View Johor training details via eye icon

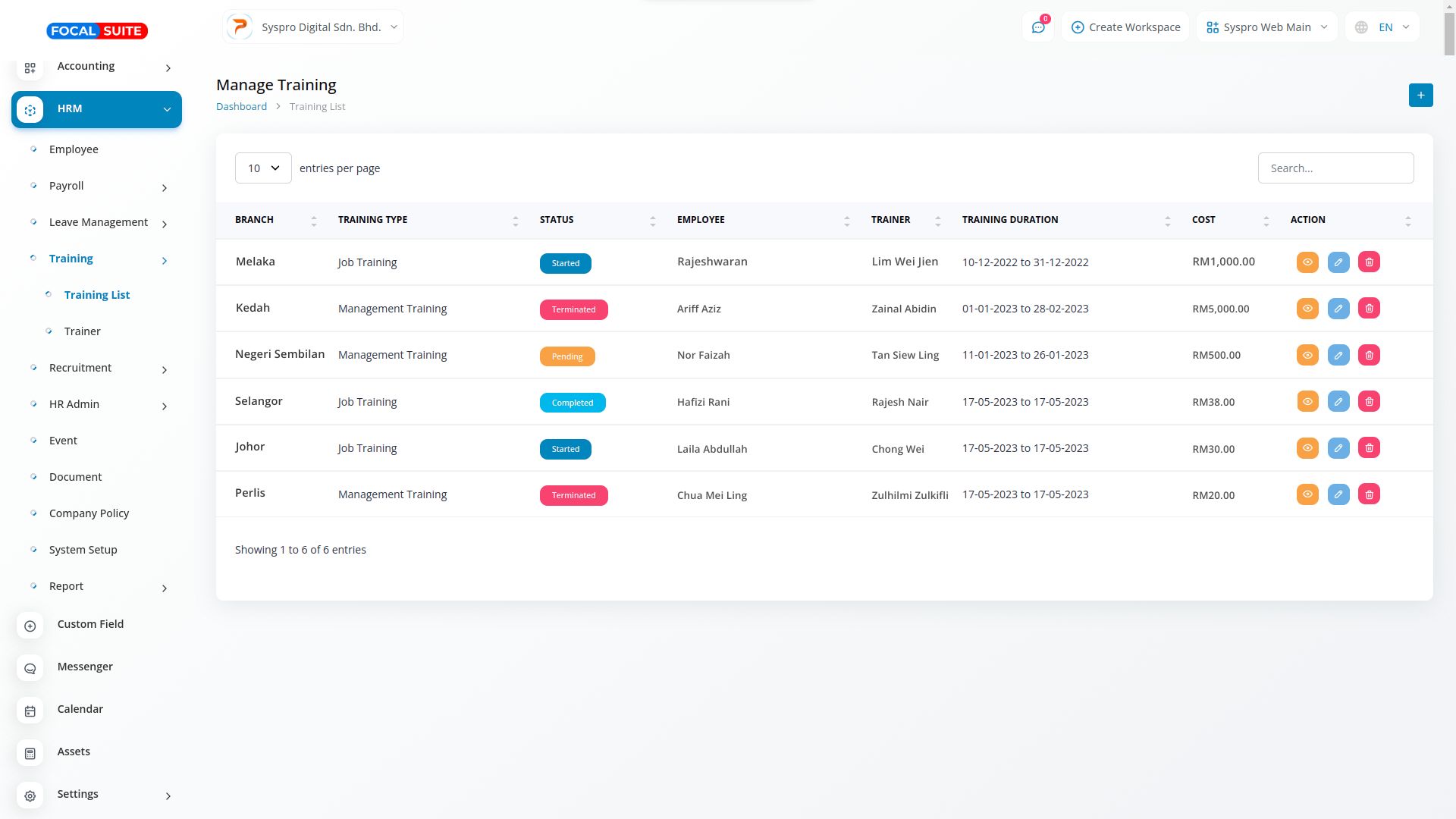click(x=1307, y=448)
